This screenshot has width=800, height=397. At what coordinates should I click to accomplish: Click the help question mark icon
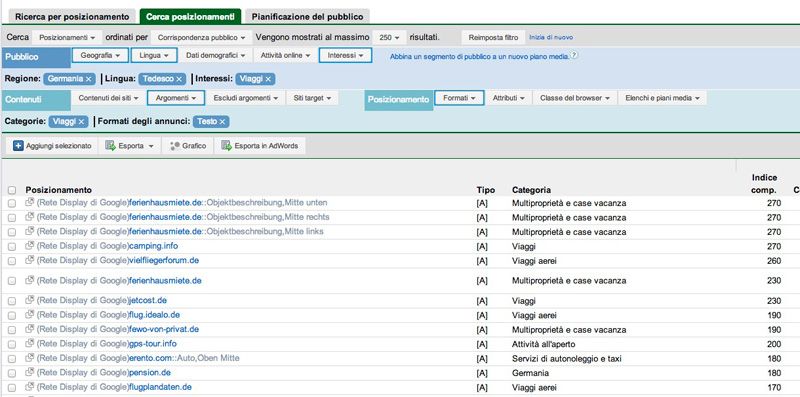tap(574, 55)
